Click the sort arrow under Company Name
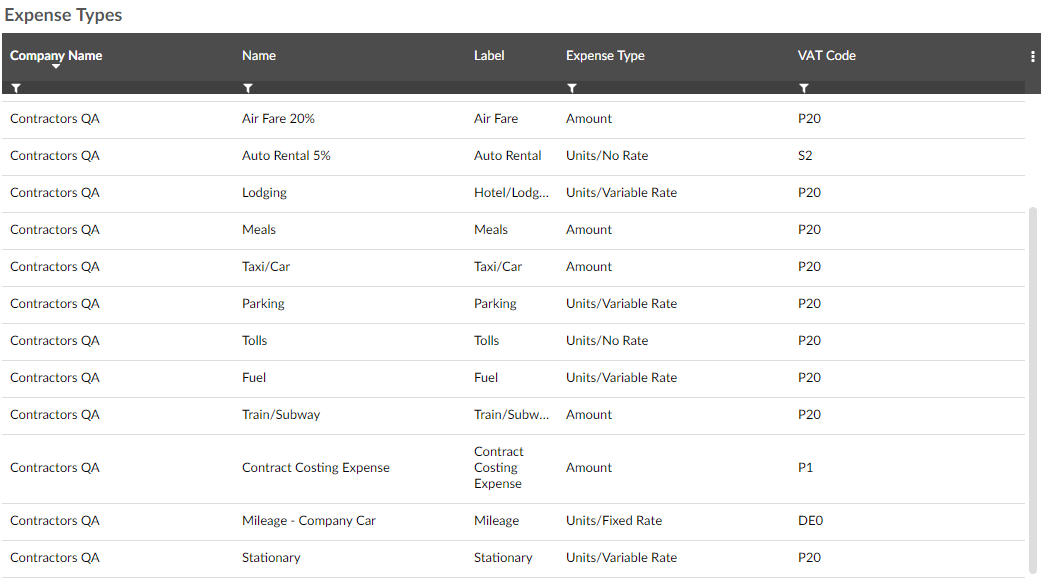1044x584 pixels. pos(57,68)
